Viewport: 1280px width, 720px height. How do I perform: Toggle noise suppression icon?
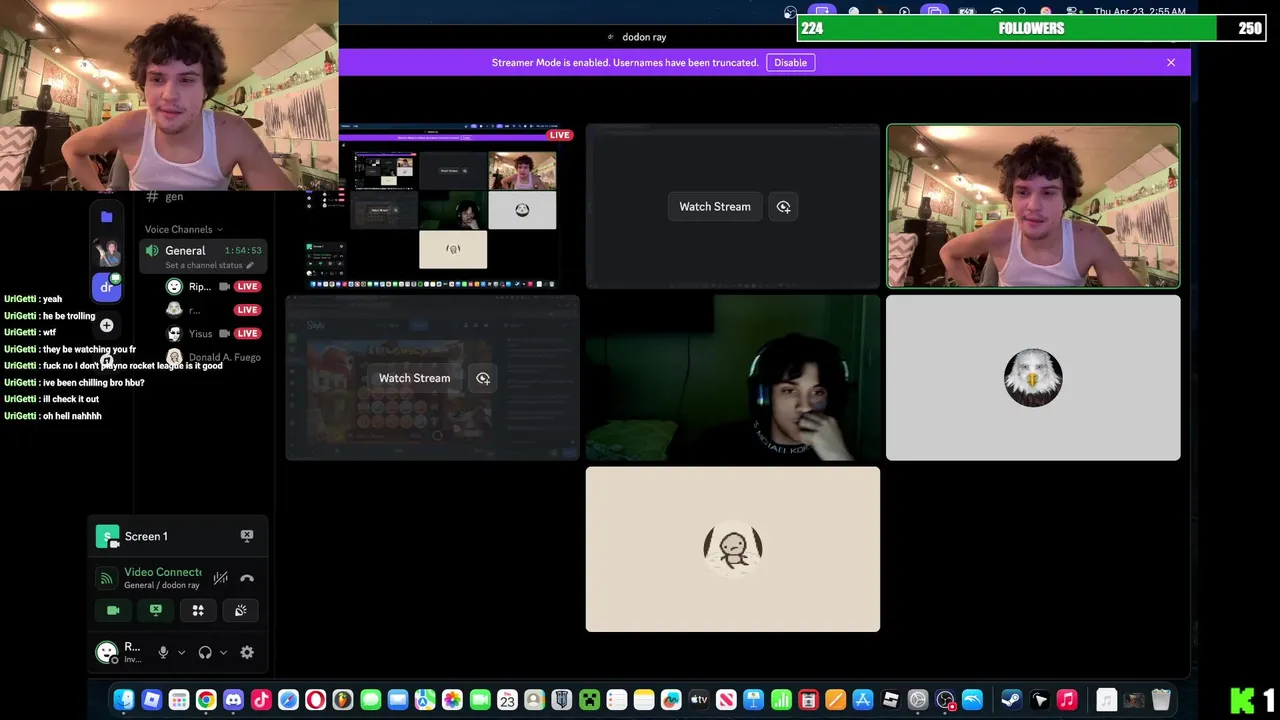click(221, 578)
